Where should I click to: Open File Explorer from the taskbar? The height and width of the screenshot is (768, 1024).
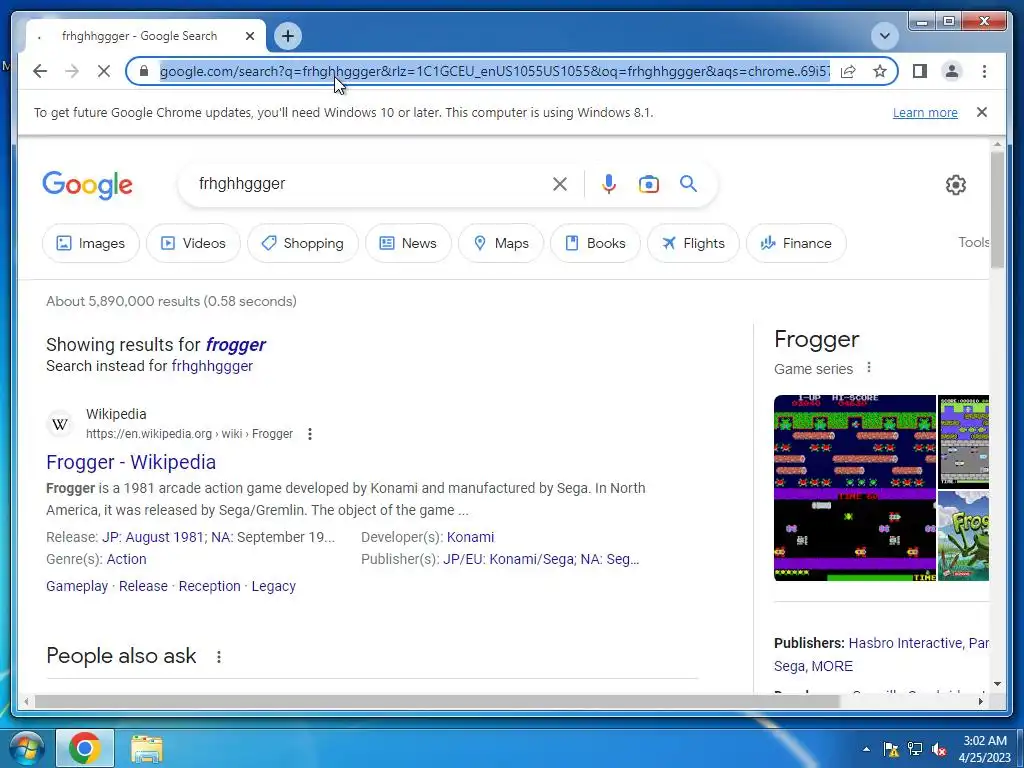click(x=147, y=749)
